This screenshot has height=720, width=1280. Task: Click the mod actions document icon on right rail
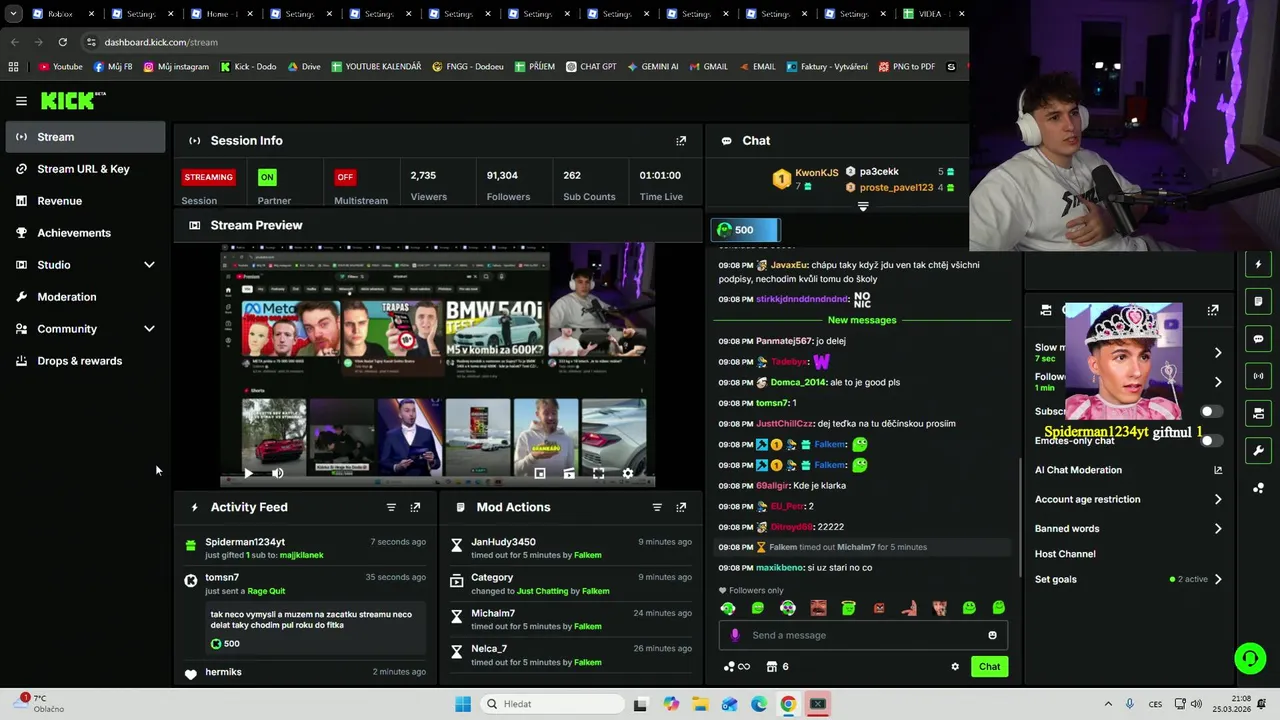[1258, 301]
